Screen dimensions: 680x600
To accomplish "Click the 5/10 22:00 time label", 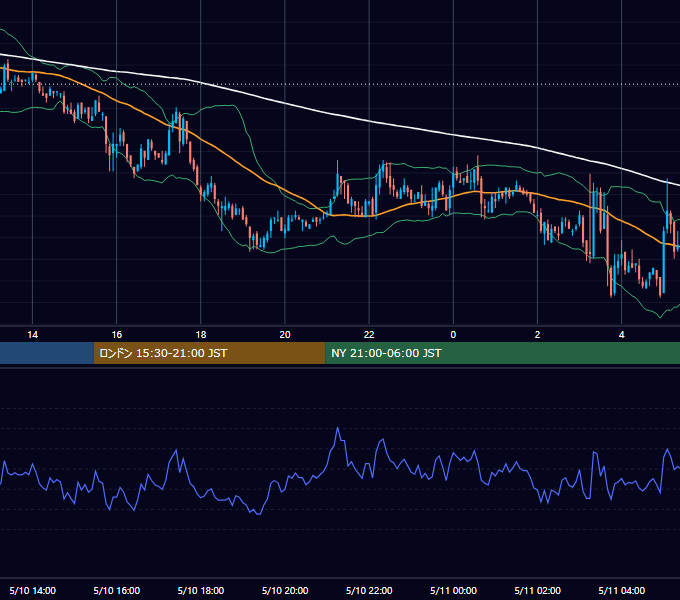I will coord(369,590).
